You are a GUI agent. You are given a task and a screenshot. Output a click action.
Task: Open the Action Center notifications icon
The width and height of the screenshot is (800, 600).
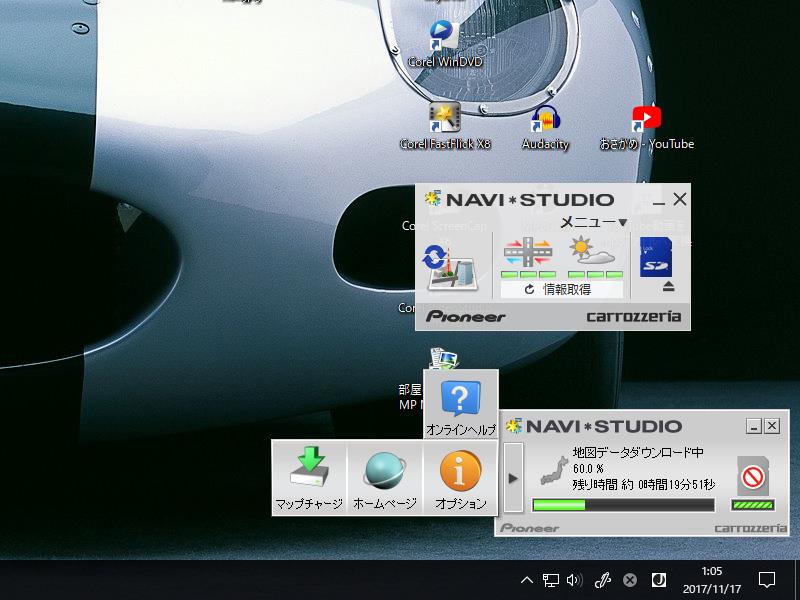point(767,580)
